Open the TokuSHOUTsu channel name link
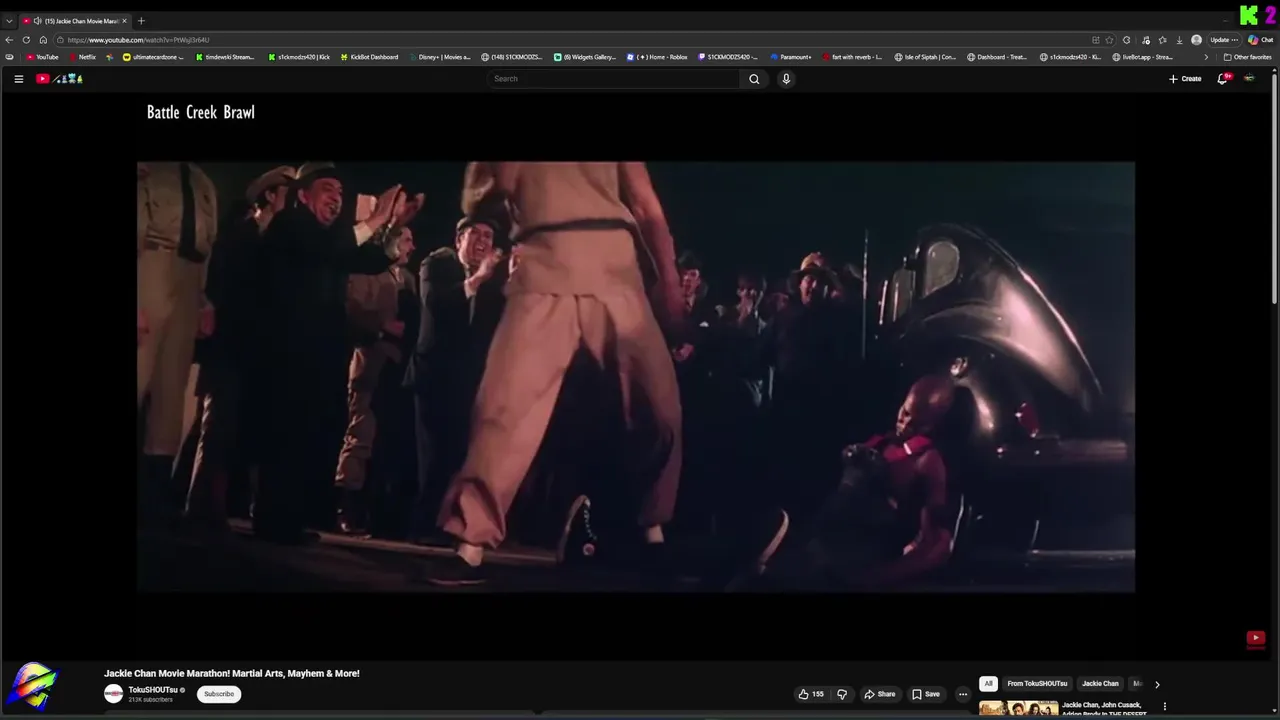The height and width of the screenshot is (720, 1280). (x=153, y=690)
